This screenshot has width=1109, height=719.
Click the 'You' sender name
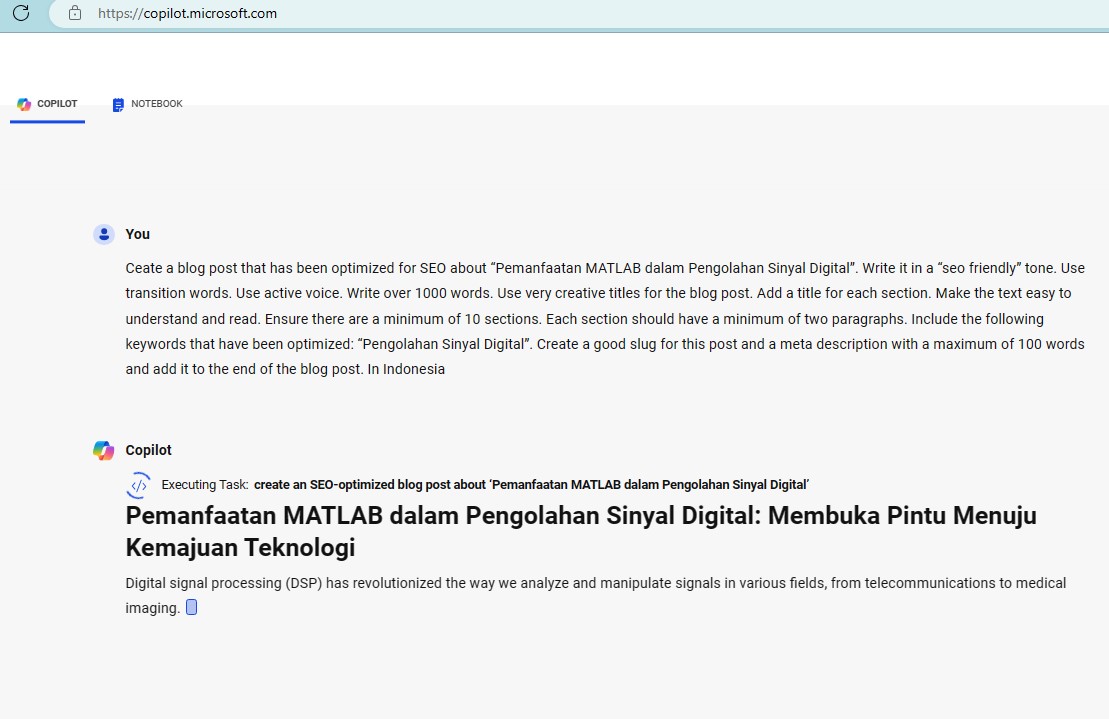137,234
